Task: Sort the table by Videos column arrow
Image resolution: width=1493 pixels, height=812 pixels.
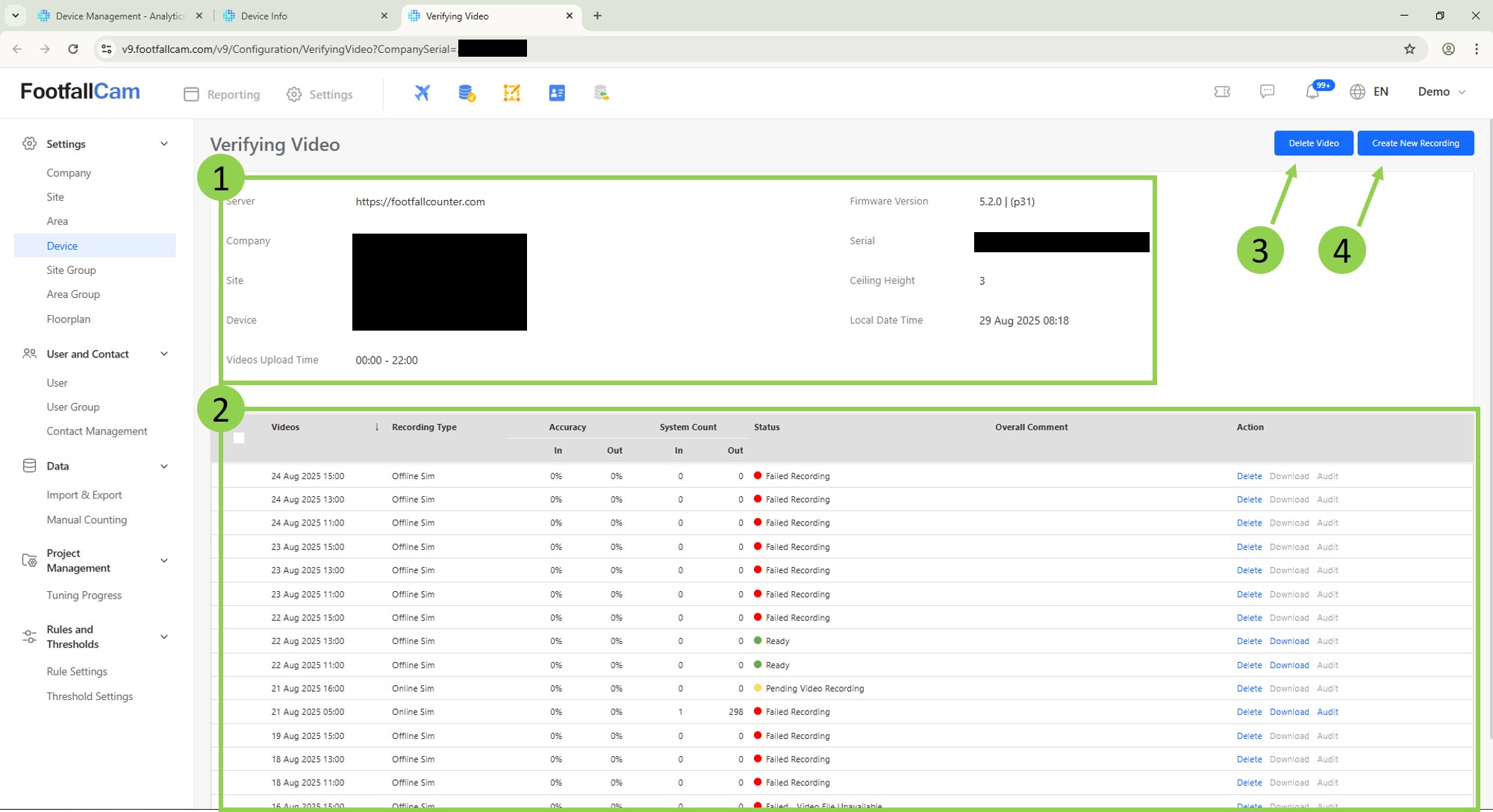Action: tap(377, 427)
